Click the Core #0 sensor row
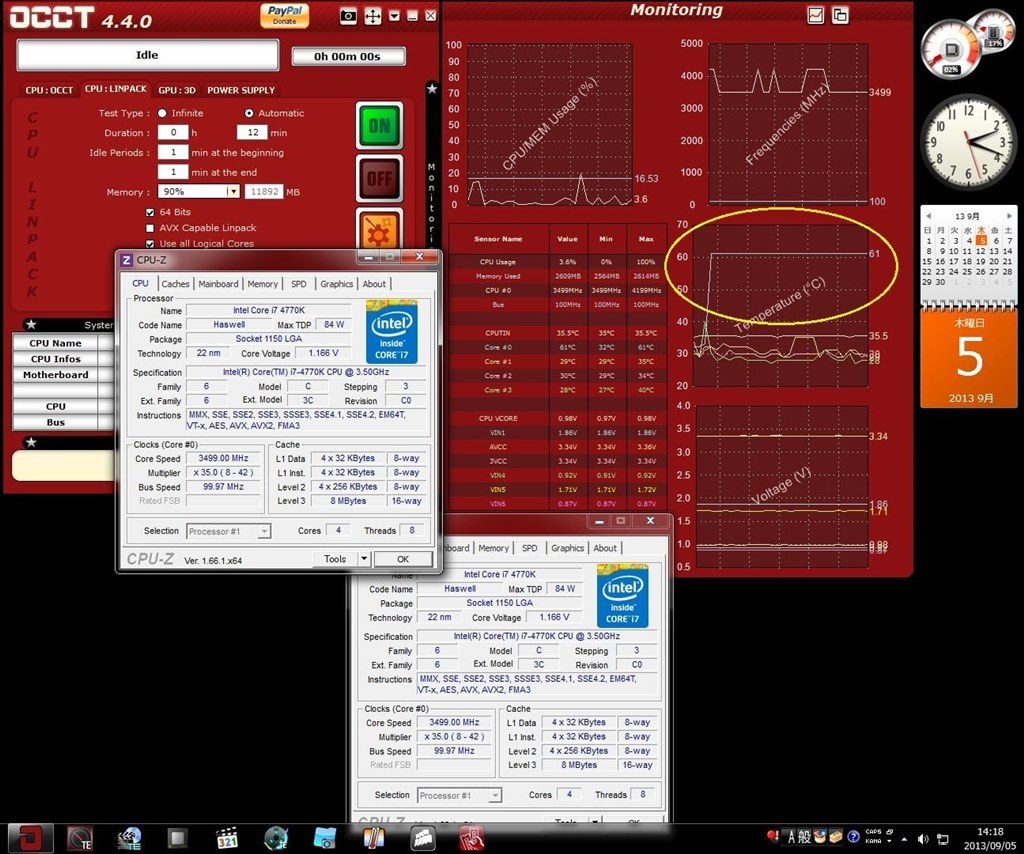The image size is (1024, 854). 558,347
